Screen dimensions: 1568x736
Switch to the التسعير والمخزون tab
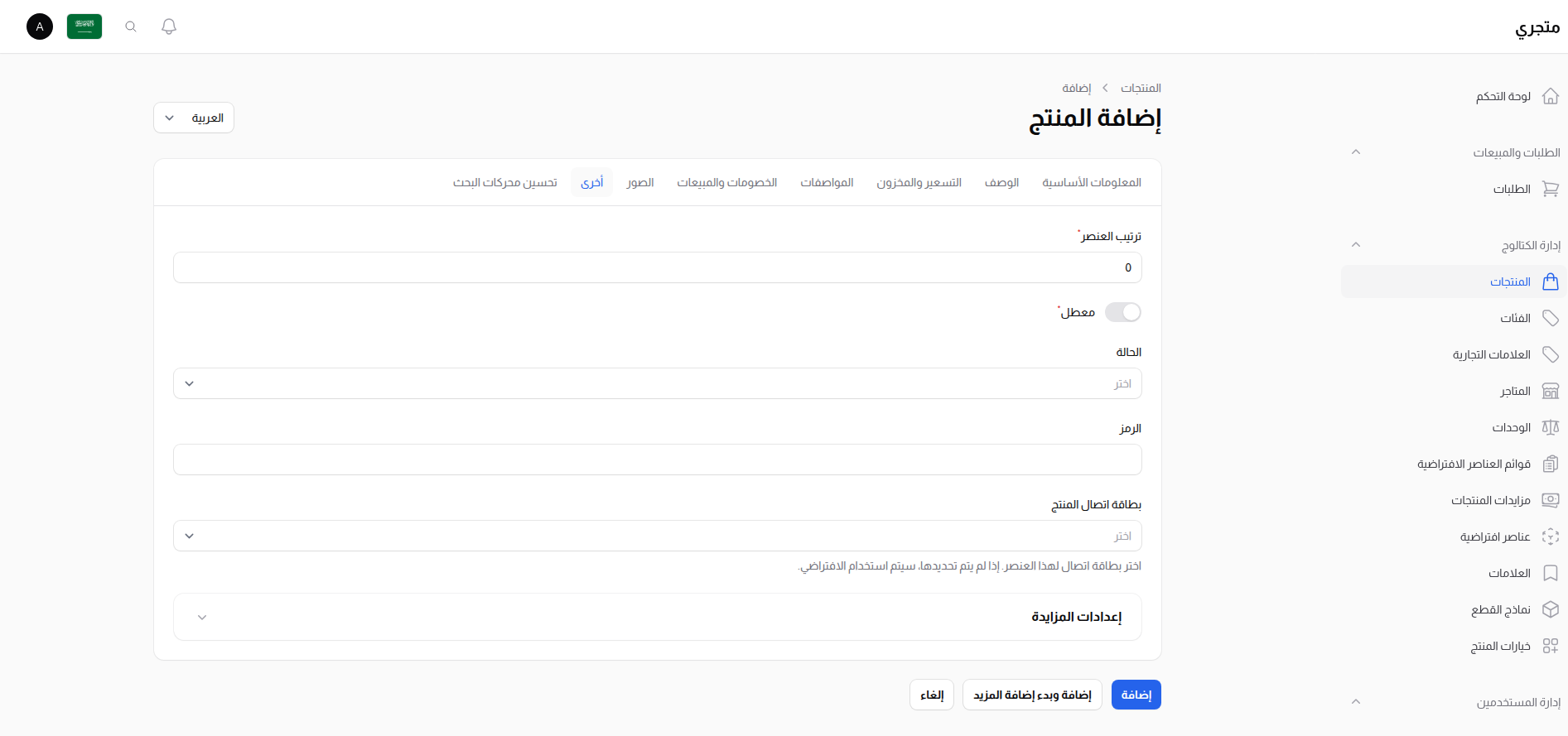point(919,182)
